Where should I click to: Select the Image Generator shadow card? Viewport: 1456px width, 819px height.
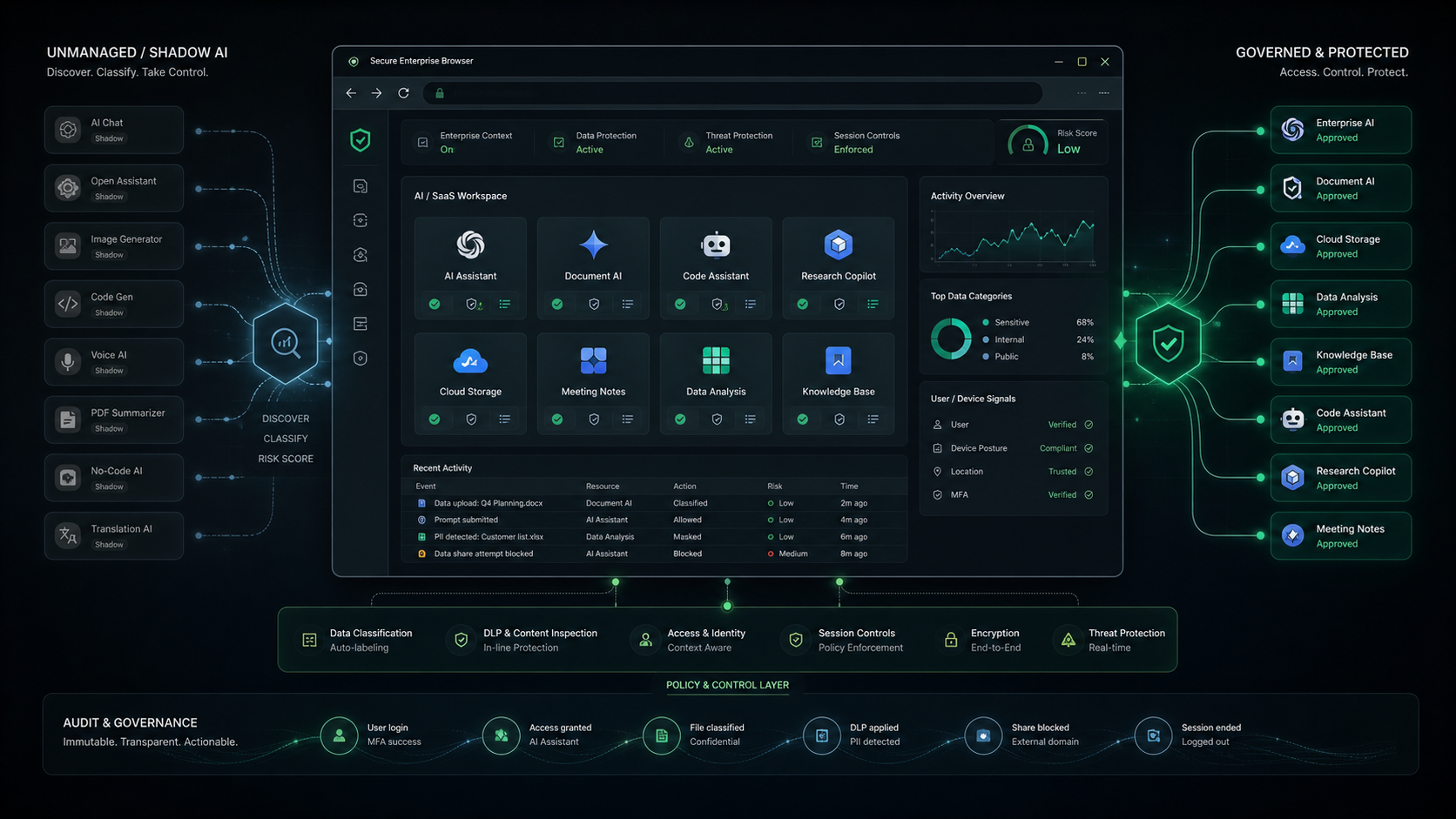tap(114, 245)
